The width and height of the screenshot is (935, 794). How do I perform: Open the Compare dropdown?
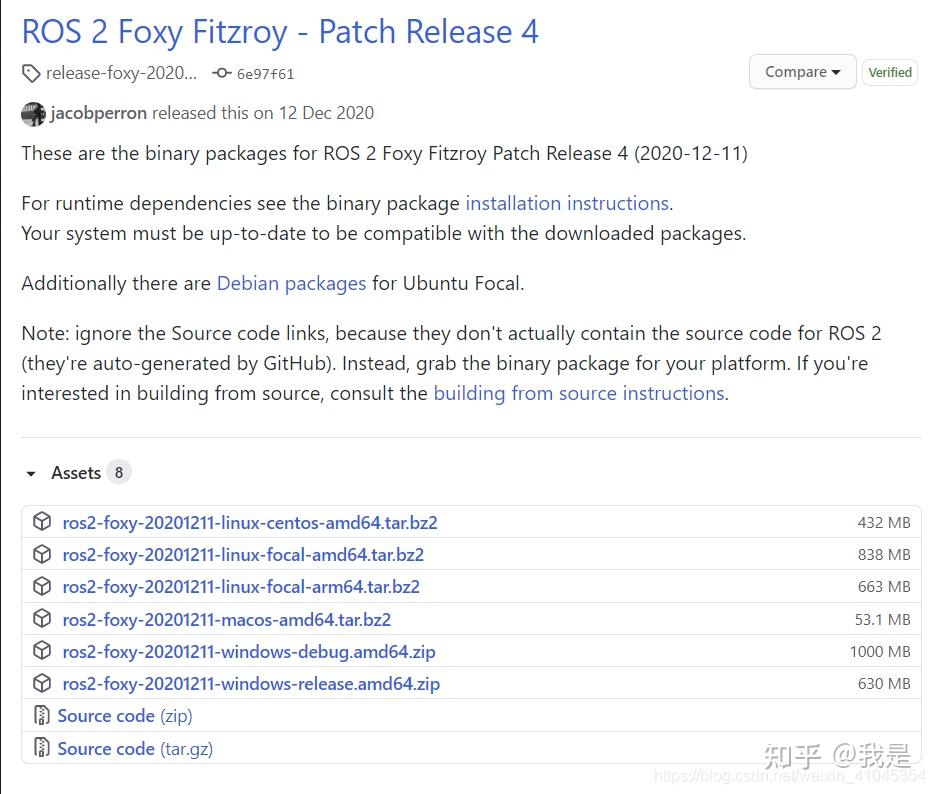coord(802,71)
